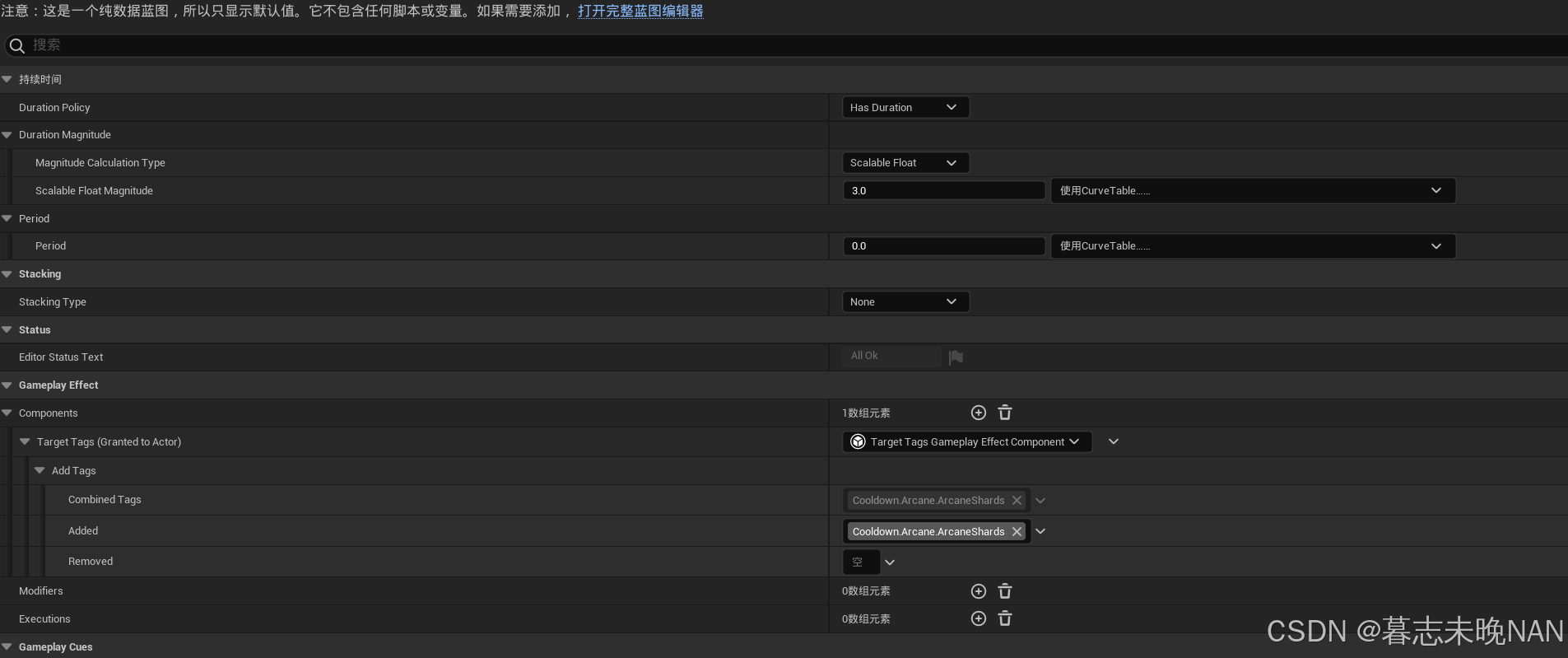Screen dimensions: 1568x658
Task: Add a new element to Components array
Action: (979, 413)
